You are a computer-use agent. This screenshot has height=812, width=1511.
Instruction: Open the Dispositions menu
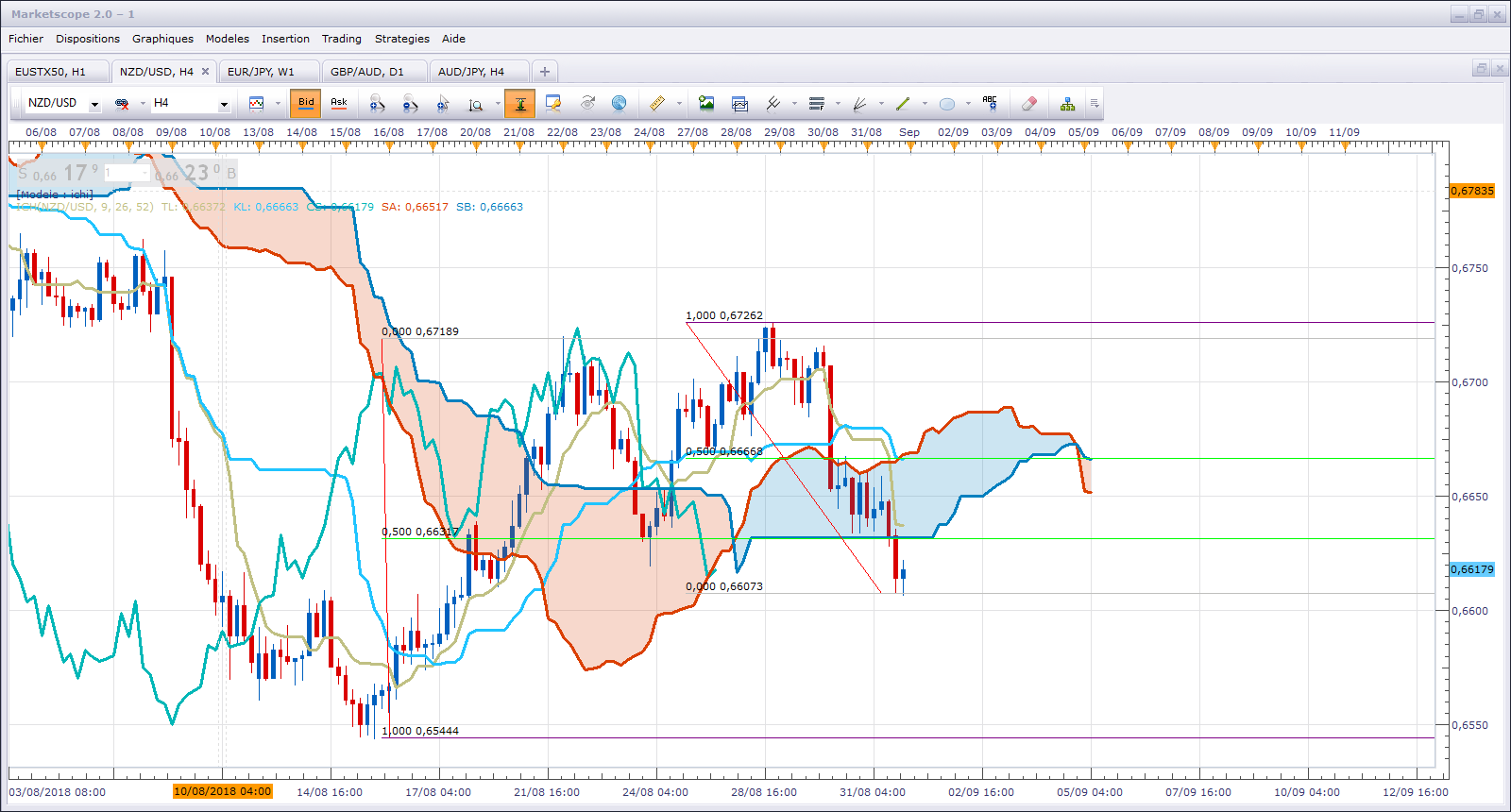pyautogui.click(x=88, y=39)
